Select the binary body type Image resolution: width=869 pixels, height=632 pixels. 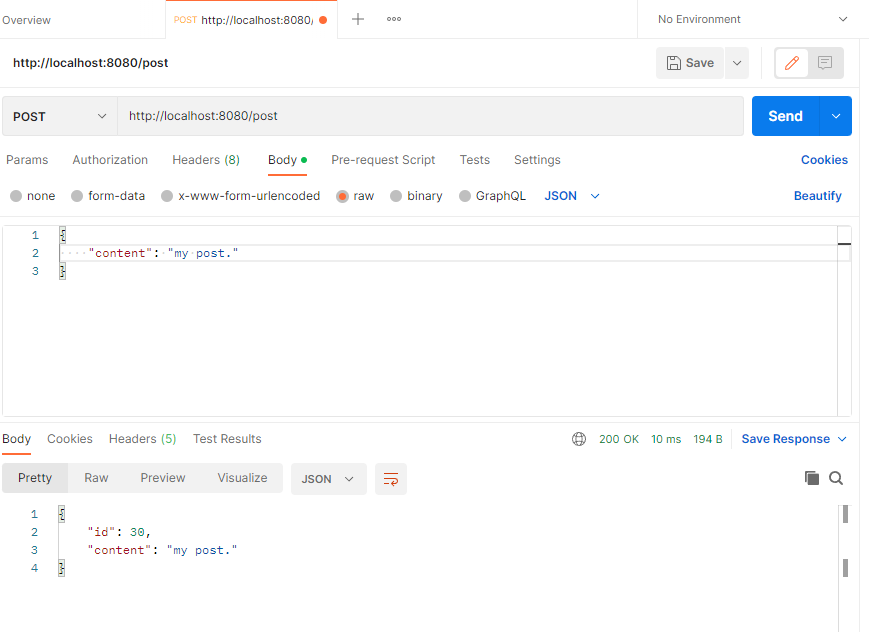coord(416,196)
